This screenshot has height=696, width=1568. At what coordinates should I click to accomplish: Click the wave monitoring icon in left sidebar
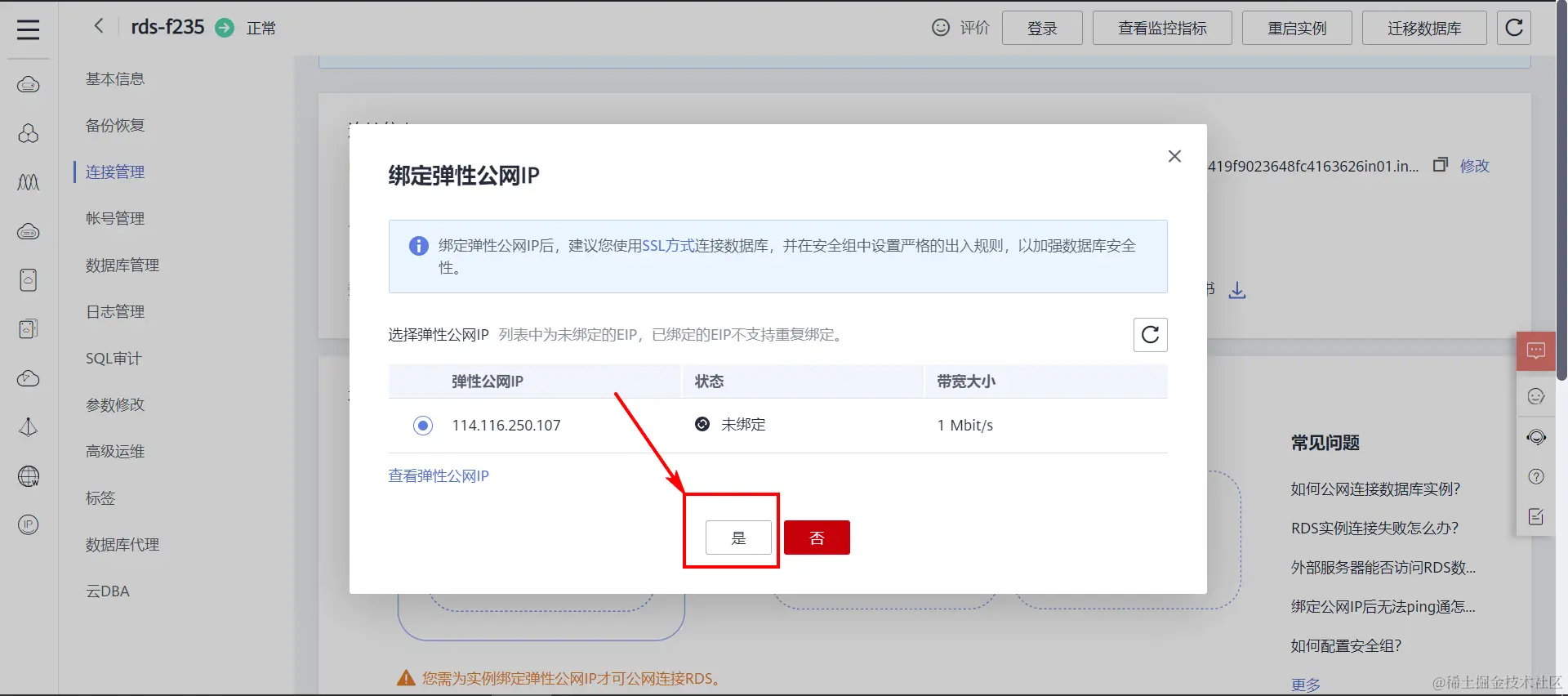pos(29,182)
